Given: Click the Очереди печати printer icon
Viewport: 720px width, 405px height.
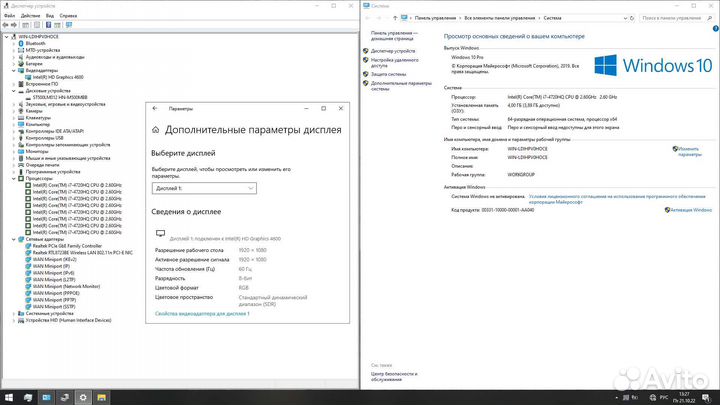Looking at the screenshot, I should click(x=21, y=165).
